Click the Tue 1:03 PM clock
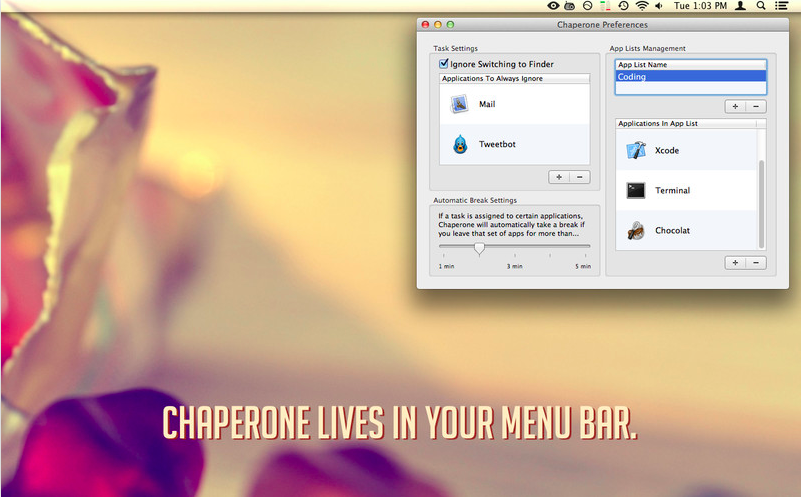The width and height of the screenshot is (801, 497). click(x=700, y=6)
